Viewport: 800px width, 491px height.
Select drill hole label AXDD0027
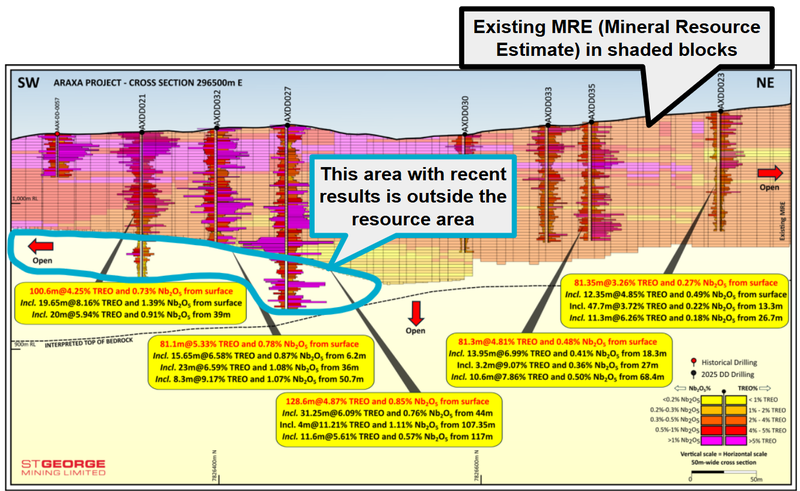coord(286,107)
